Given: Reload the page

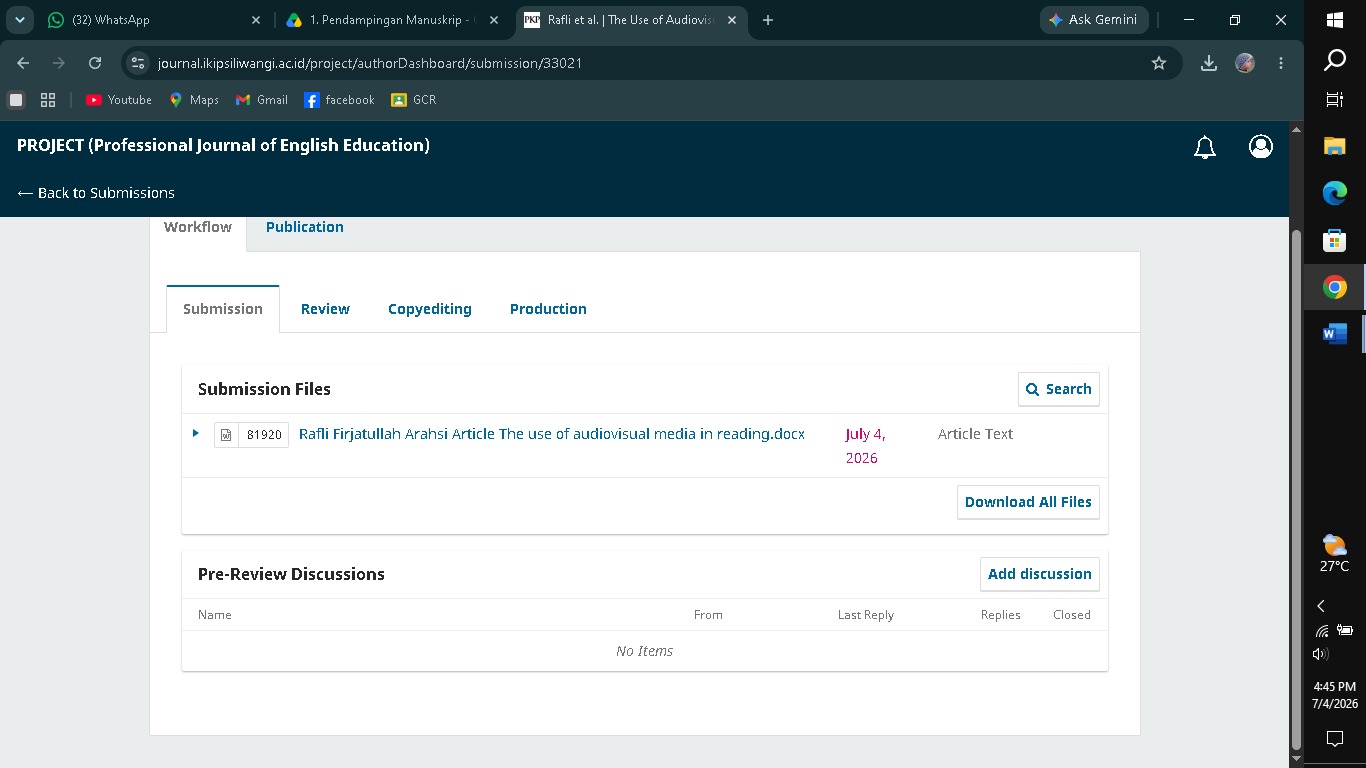Looking at the screenshot, I should pyautogui.click(x=95, y=63).
